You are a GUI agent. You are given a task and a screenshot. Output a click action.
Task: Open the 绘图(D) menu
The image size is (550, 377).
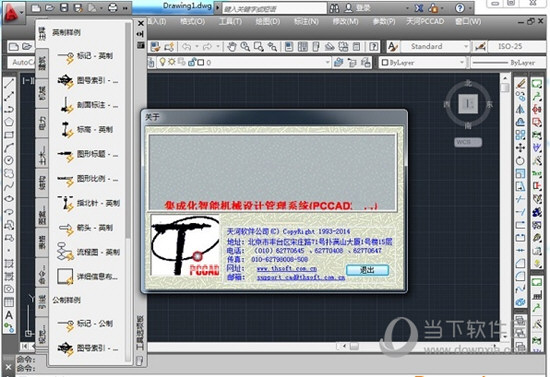click(268, 22)
